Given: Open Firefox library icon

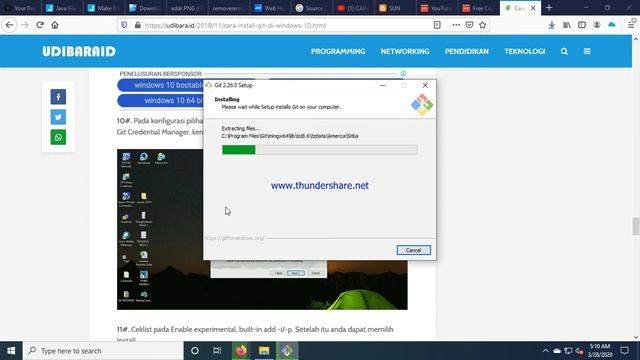Looking at the screenshot, I should pyautogui.click(x=567, y=25).
